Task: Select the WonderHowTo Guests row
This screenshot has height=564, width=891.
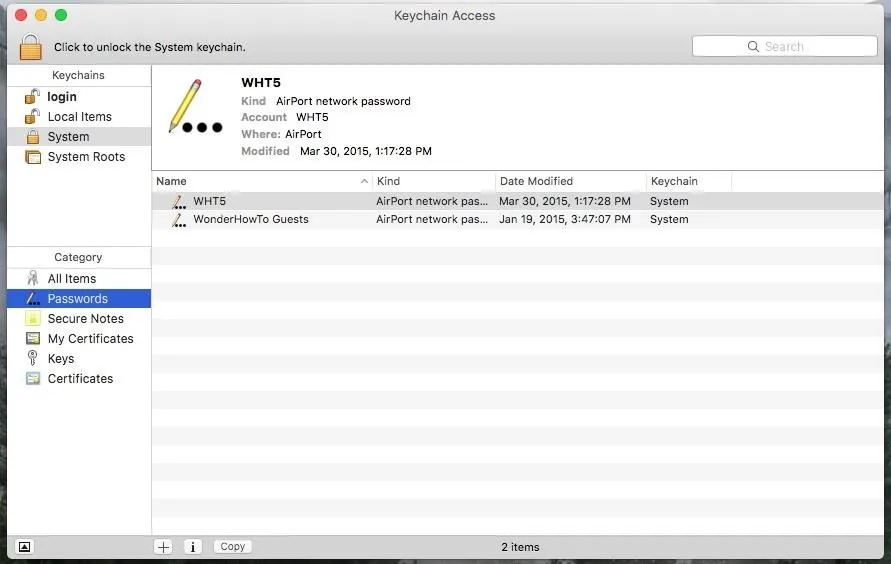Action: tap(518, 219)
